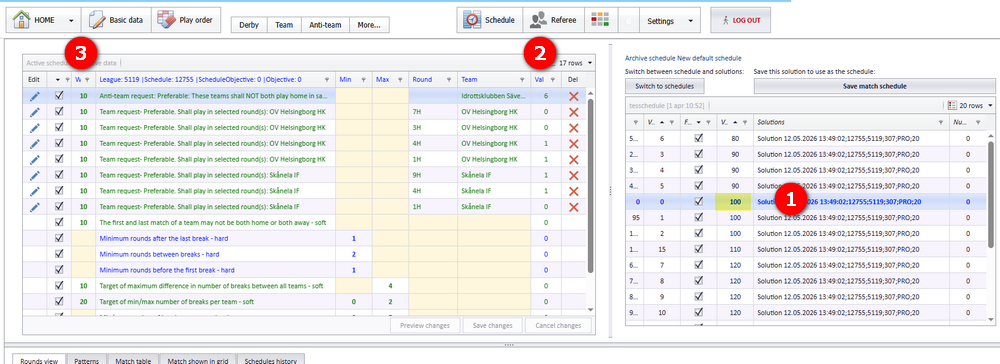Edit the Anti-team request row with pencil
This screenshot has height=364, width=1000.
coord(34,96)
